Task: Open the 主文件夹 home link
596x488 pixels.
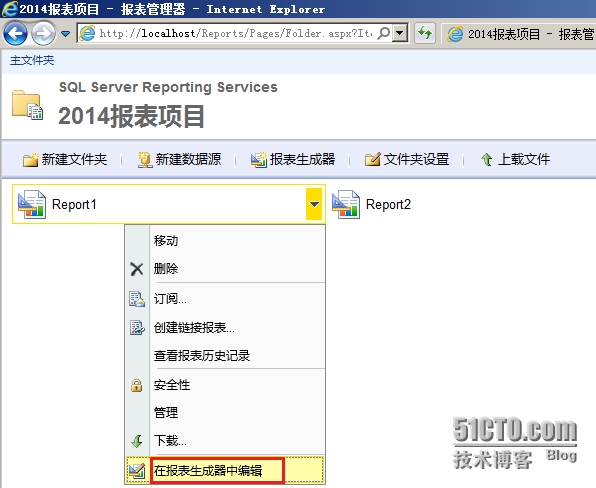Action: pos(32,60)
